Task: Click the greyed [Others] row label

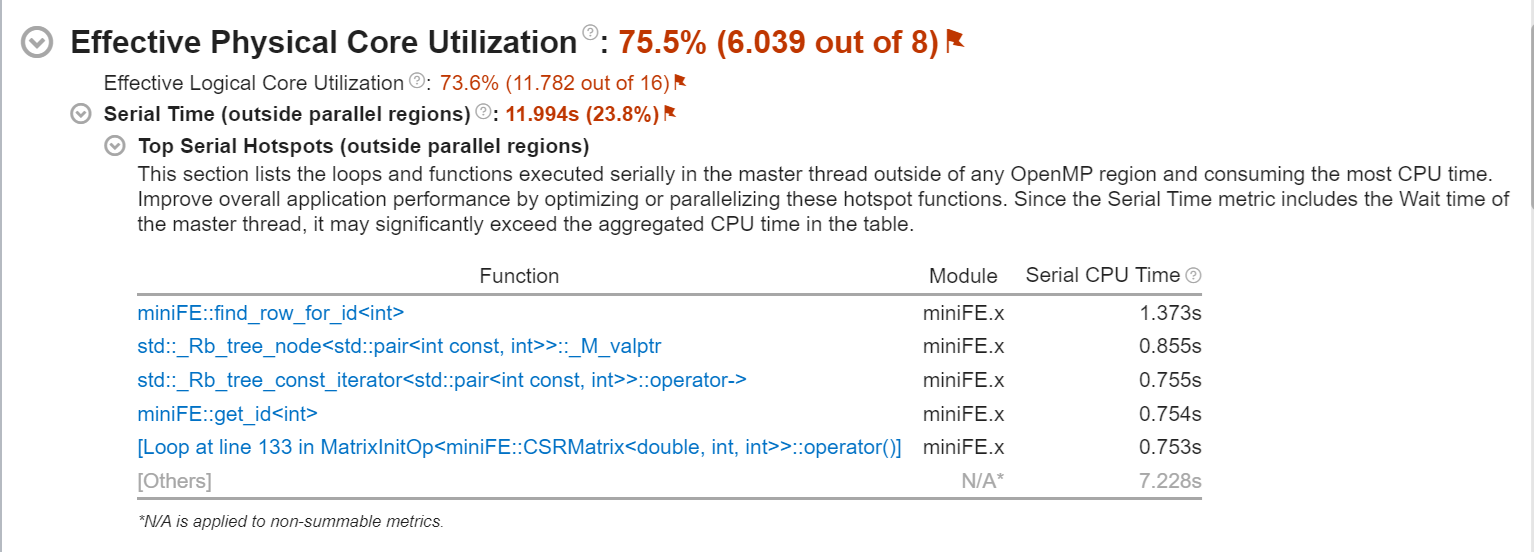Action: [174, 482]
